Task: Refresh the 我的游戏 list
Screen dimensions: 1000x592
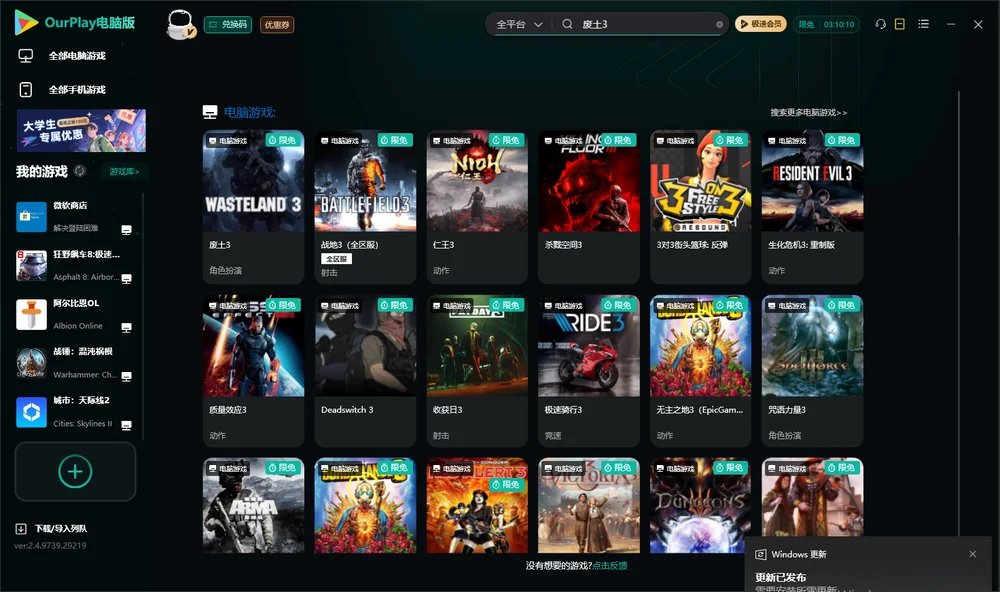Action: (80, 171)
